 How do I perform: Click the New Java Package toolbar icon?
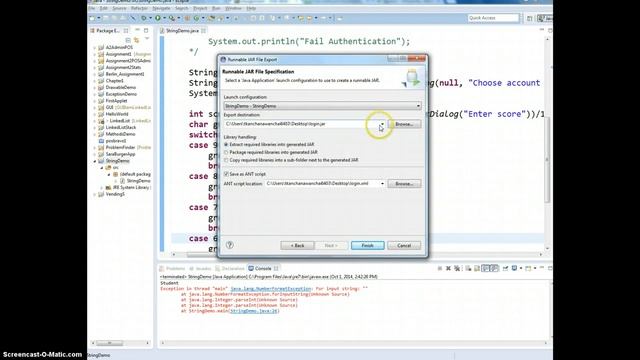[x=188, y=18]
